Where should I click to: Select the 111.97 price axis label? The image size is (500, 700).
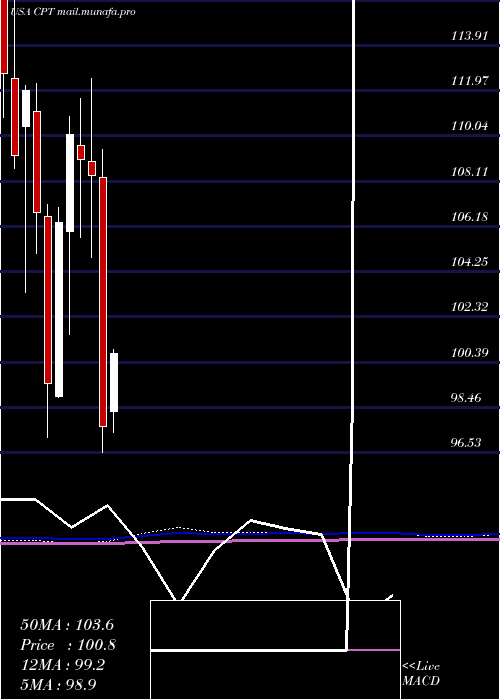(470, 81)
